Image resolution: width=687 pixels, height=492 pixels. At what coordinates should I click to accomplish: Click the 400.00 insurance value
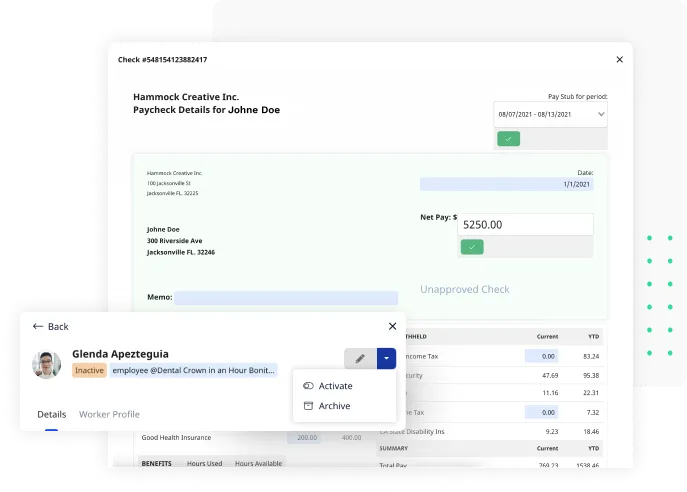[x=351, y=437]
